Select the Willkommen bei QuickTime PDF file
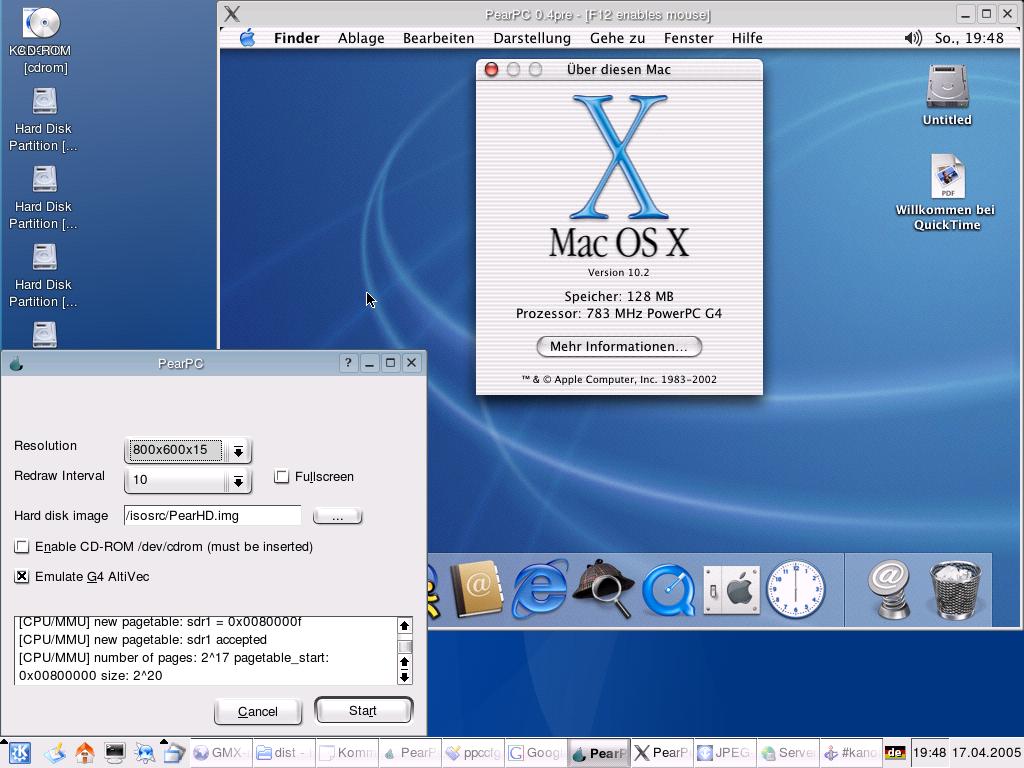 [947, 192]
